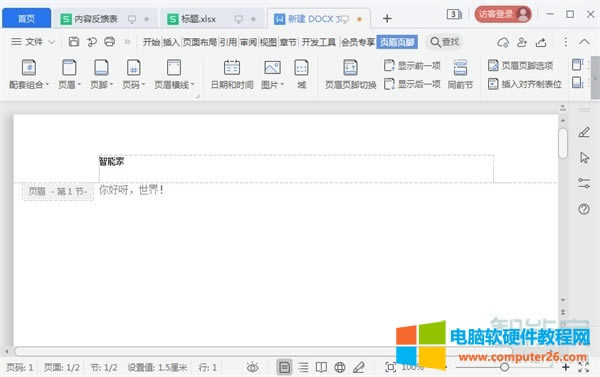
Task: Switch to web layout globe icon
Action: (340, 368)
